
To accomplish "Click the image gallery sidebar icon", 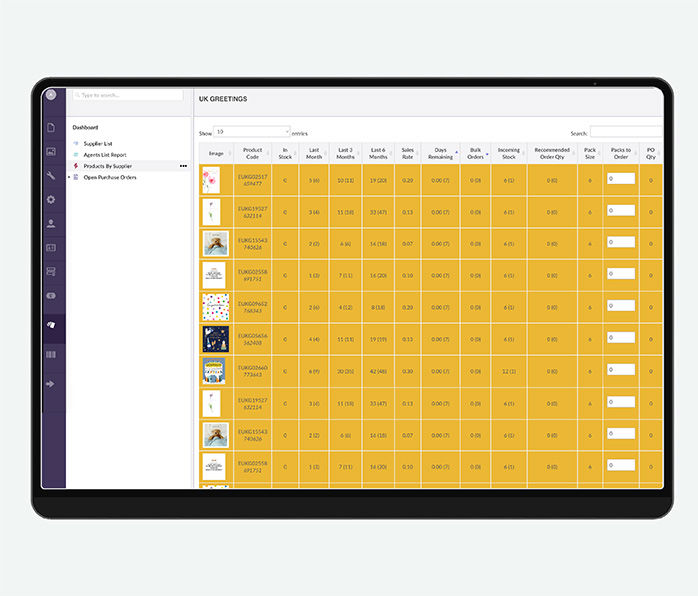I will point(51,152).
